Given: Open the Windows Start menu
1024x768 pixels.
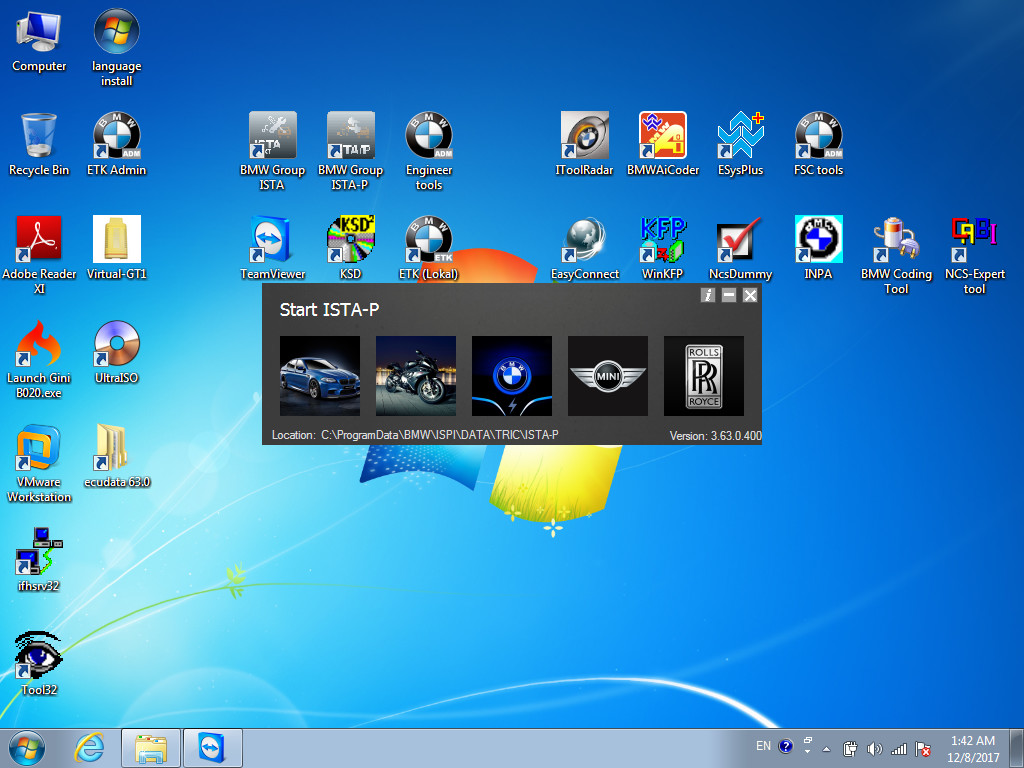Looking at the screenshot, I should point(27,748).
